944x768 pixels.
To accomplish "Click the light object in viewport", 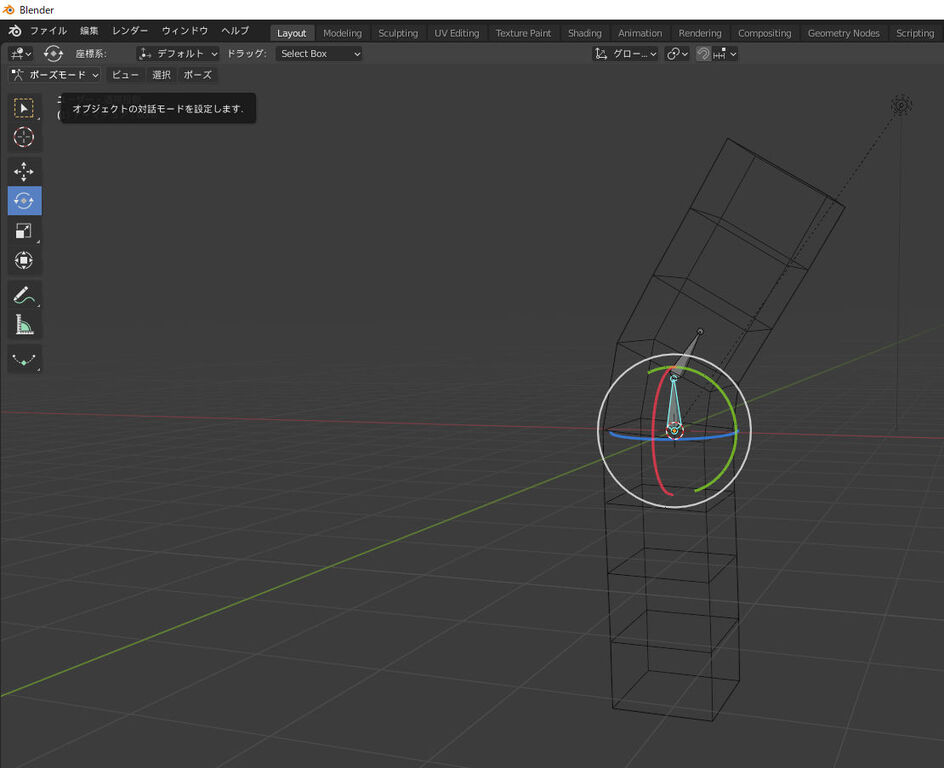I will (901, 105).
